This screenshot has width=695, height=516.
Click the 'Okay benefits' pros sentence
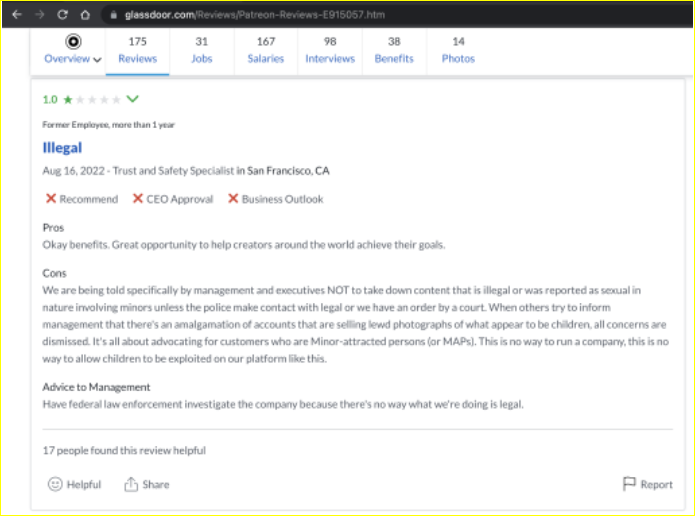244,245
